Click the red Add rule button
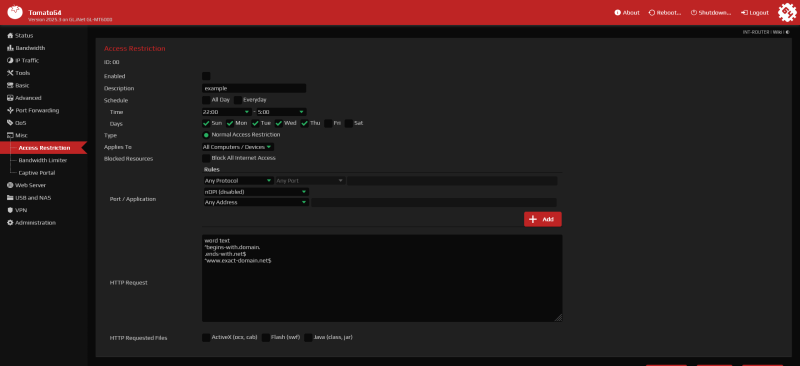Viewport: 800px width, 366px height. tap(543, 219)
